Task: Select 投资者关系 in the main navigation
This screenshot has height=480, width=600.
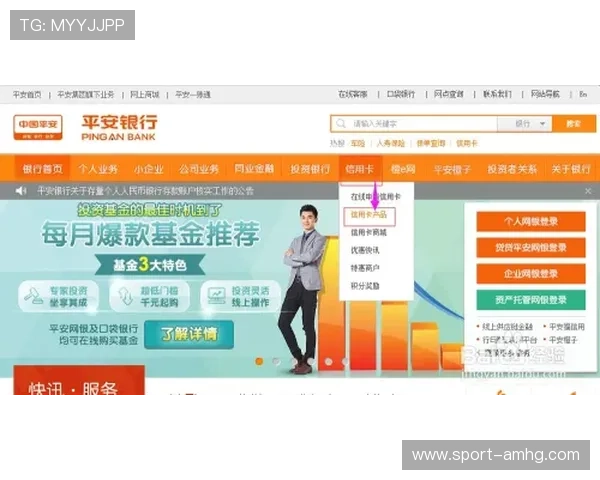Action: (x=512, y=169)
